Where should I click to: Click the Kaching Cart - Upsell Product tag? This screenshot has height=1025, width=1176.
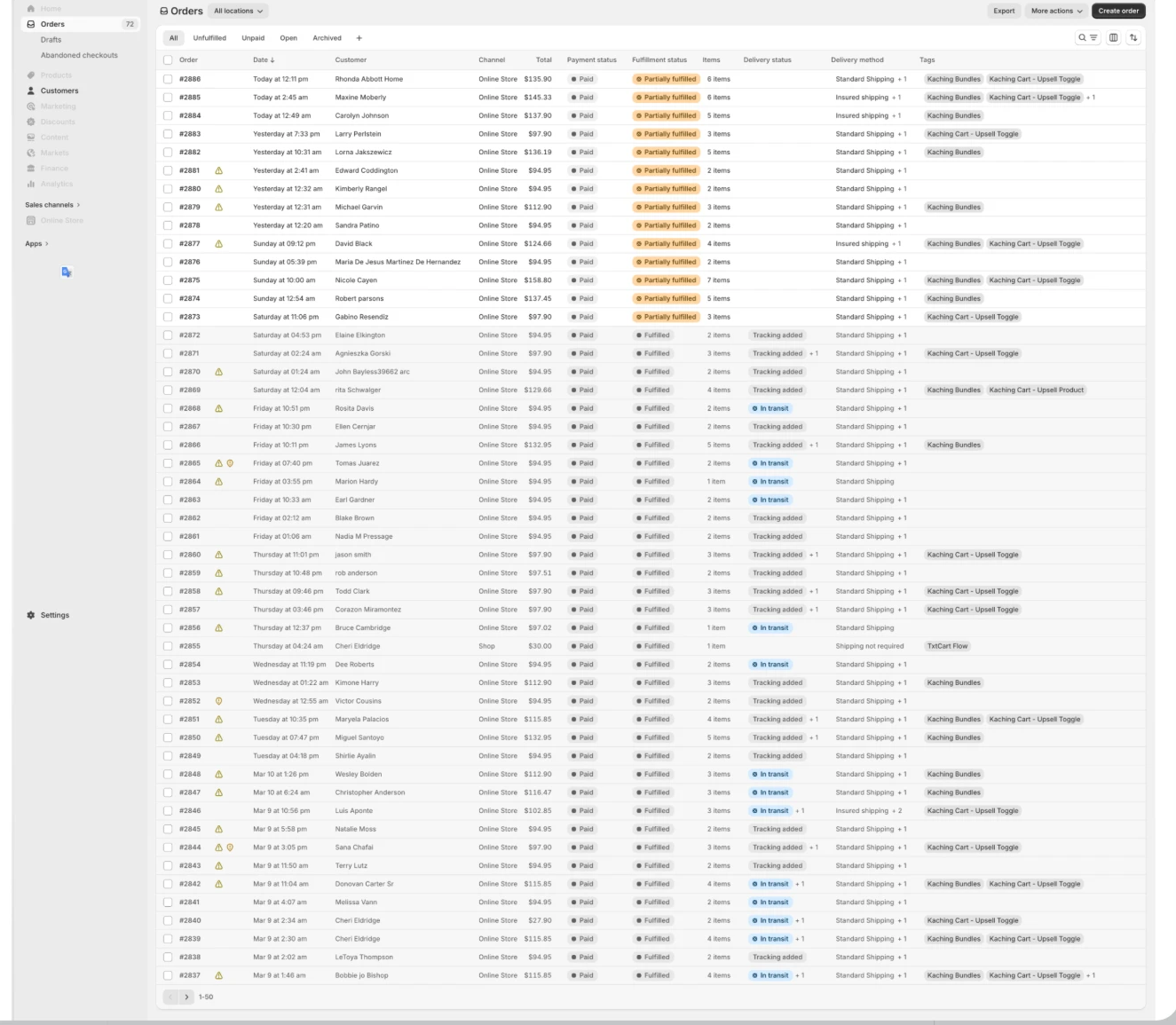[x=1037, y=390]
